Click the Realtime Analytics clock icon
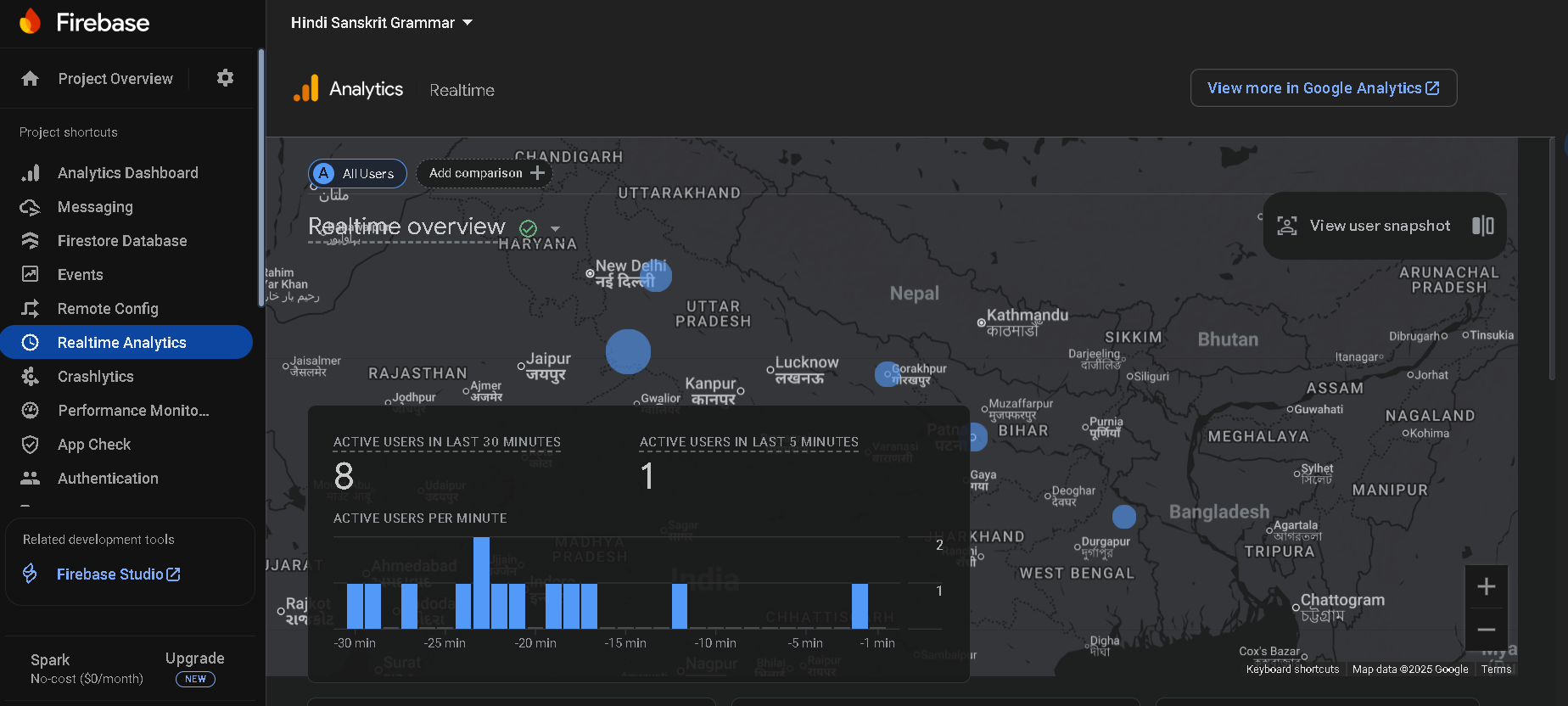Image resolution: width=1568 pixels, height=706 pixels. pyautogui.click(x=31, y=343)
